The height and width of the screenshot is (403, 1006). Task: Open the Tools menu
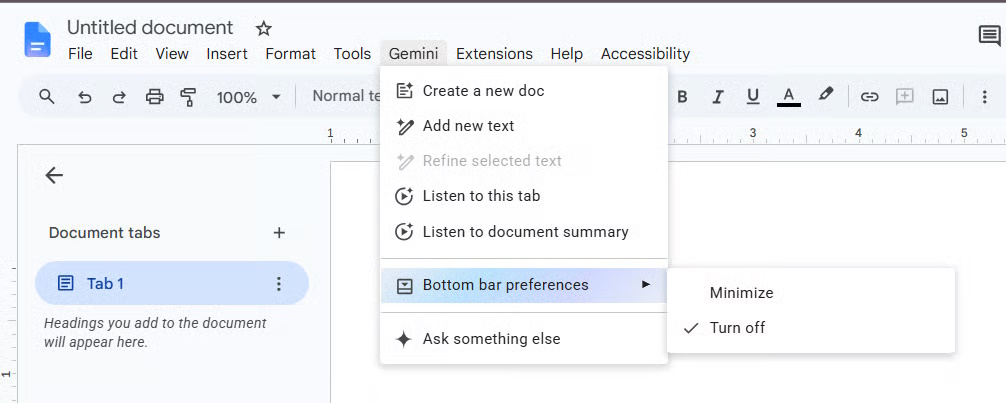coord(352,54)
